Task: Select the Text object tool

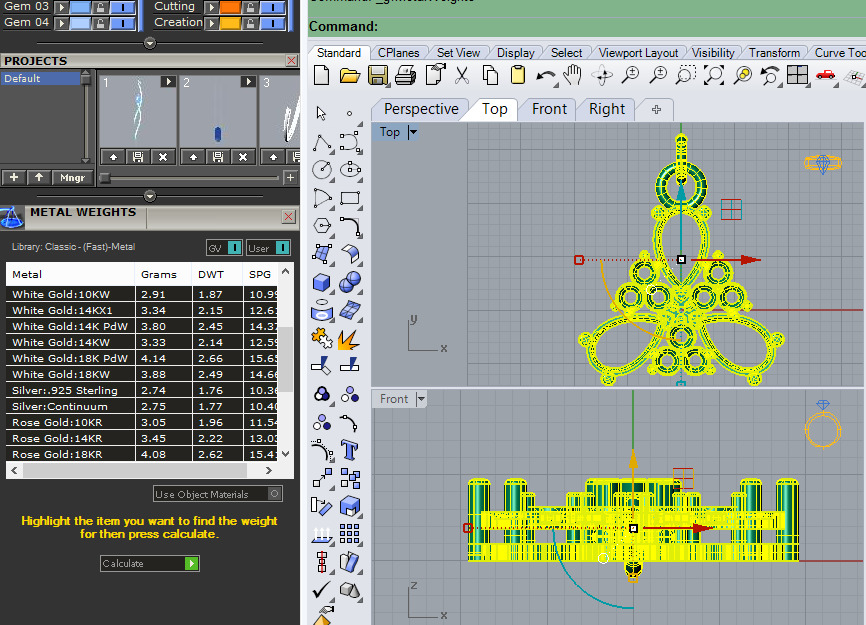Action: 350,450
